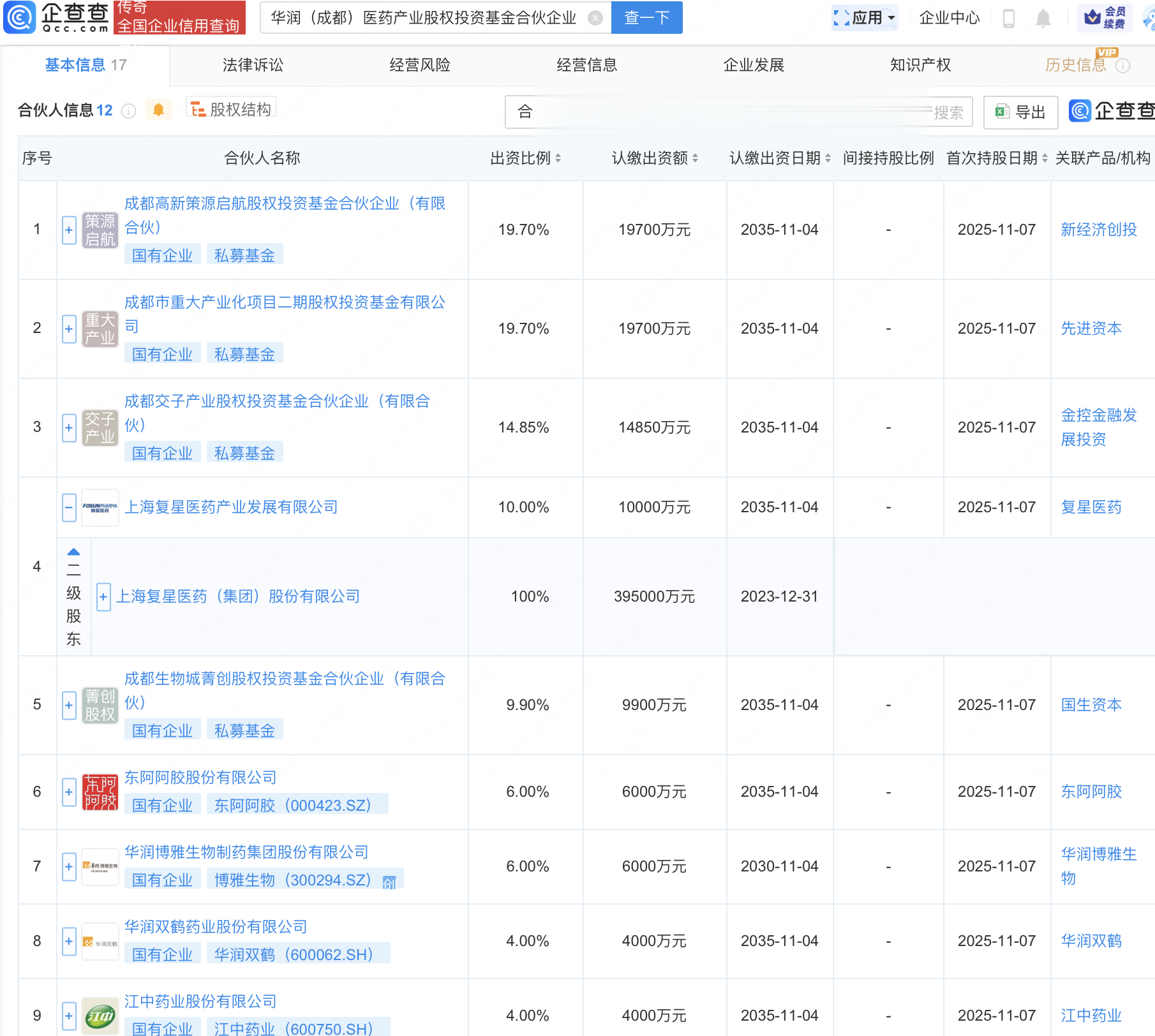Viewport: 1155px width, 1036px height.
Task: Open 上海复星医药（集团）股份有限公司 link
Action: coord(238,597)
